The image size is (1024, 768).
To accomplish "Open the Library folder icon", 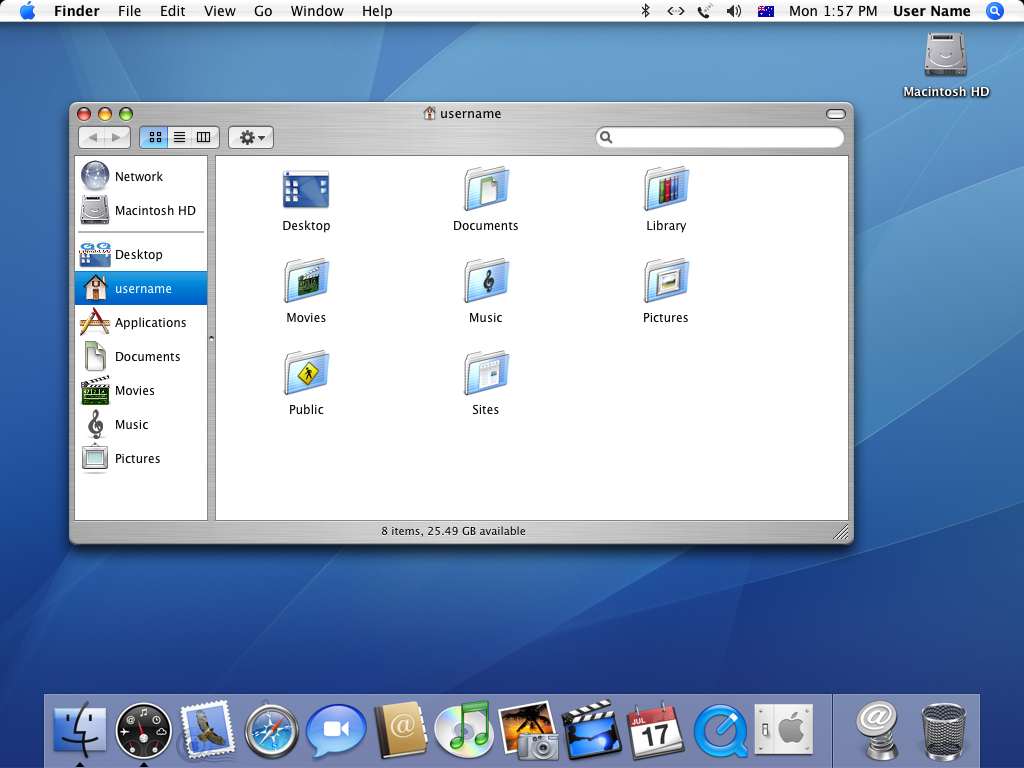I will coord(666,189).
